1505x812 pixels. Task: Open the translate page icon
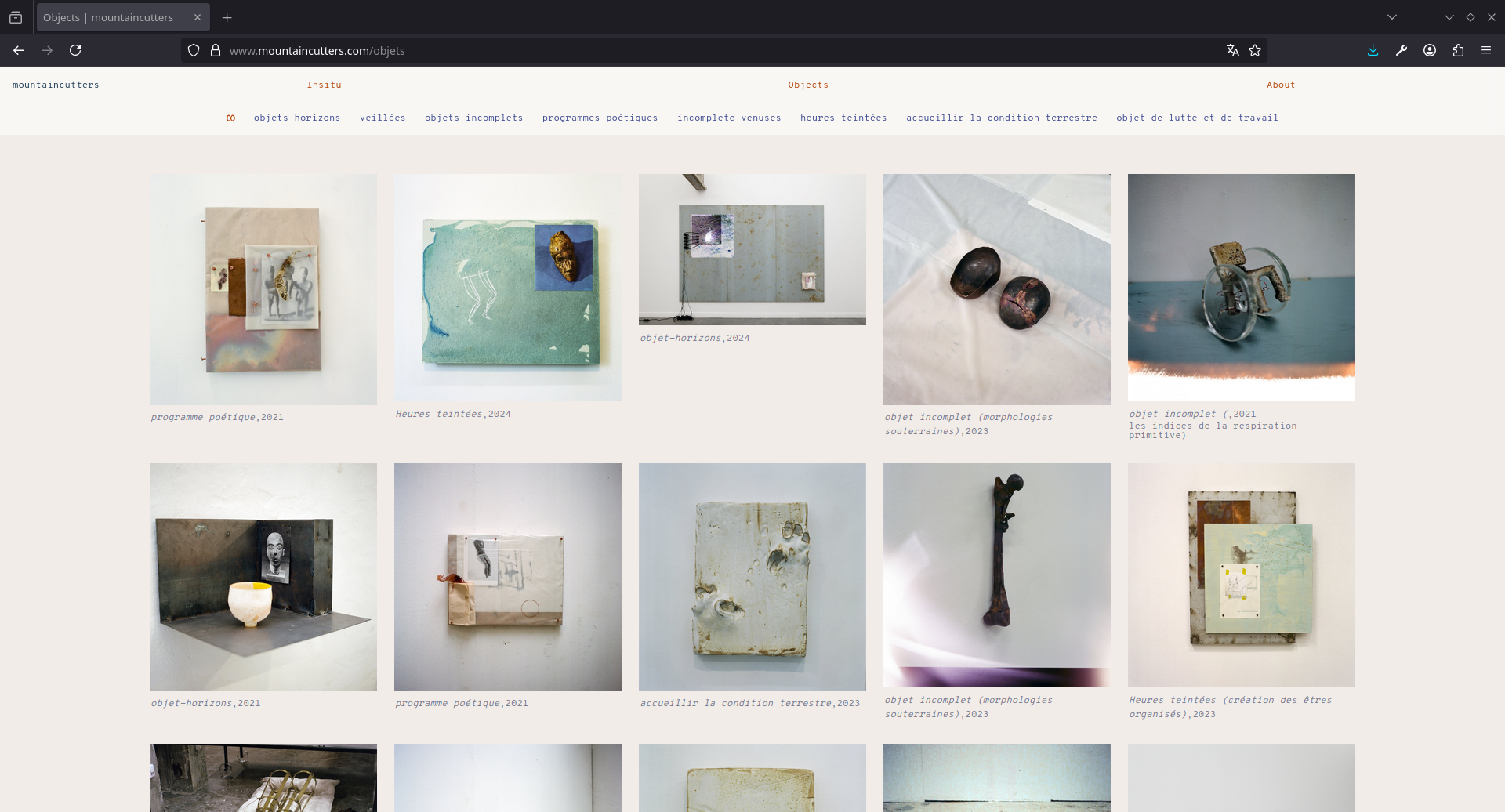1232,50
